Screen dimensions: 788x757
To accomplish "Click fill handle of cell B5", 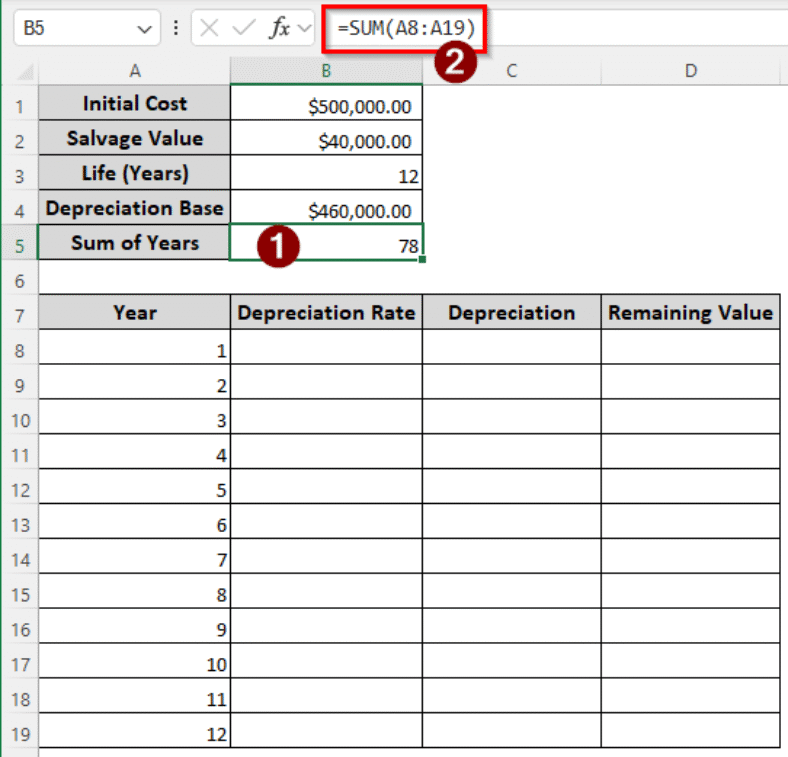I will (422, 259).
